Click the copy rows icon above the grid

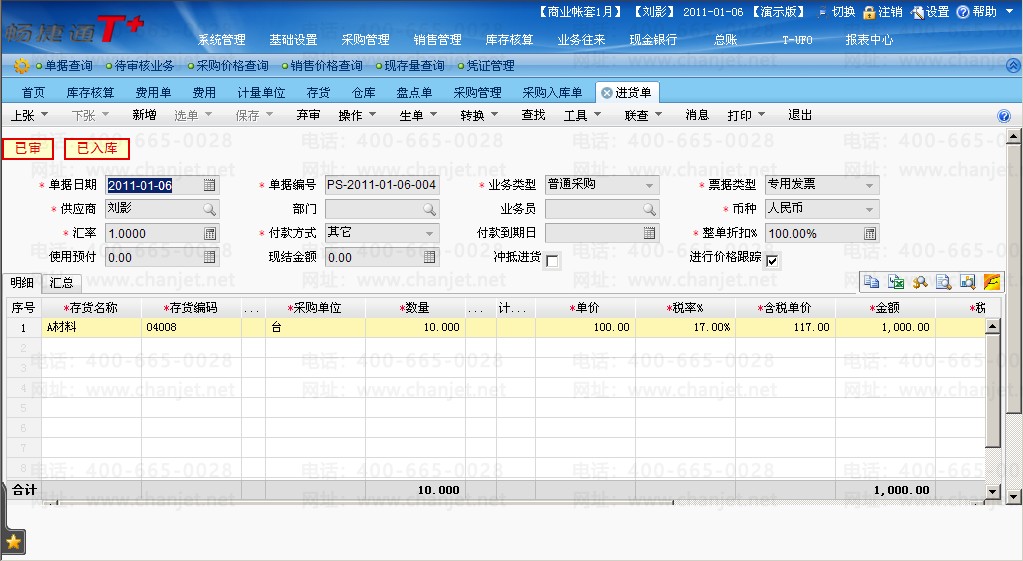[872, 282]
